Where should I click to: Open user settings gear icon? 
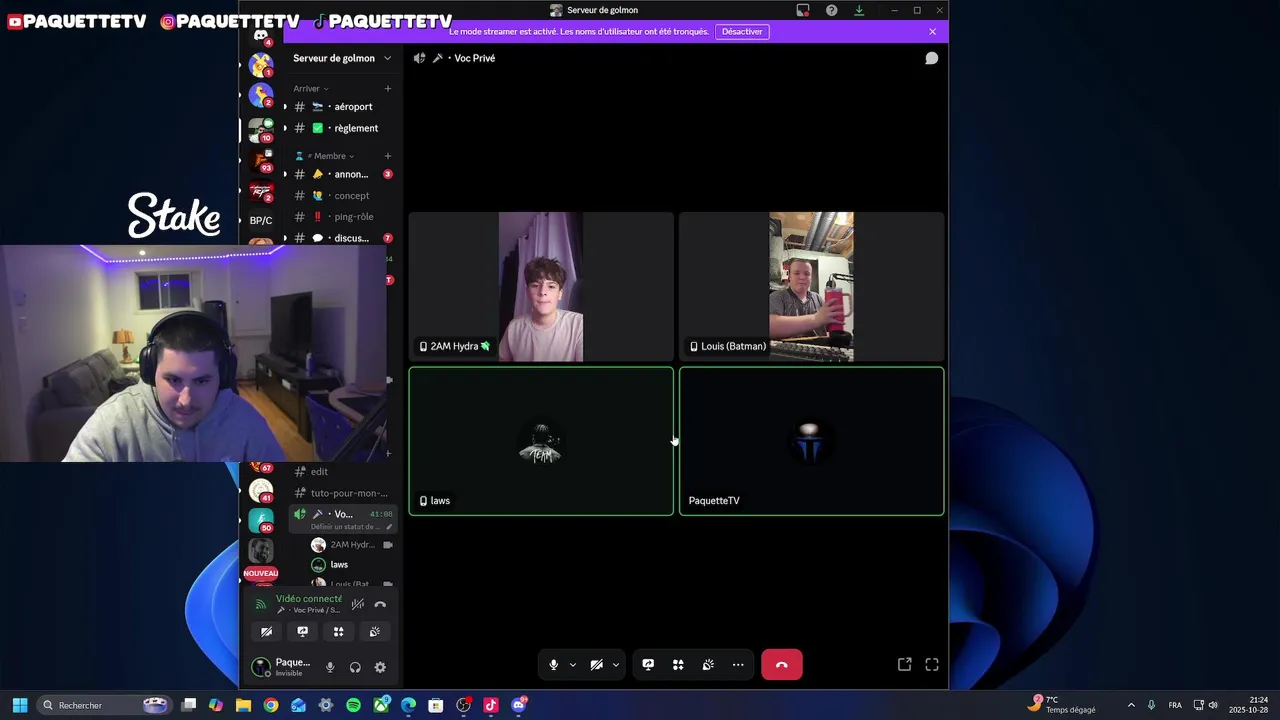(380, 667)
